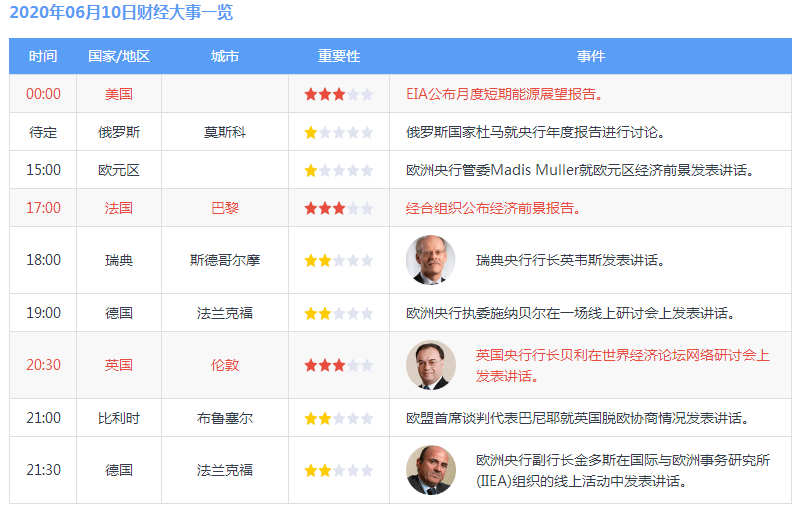This screenshot has width=804, height=512.
Task: Click the 时间 column header
Action: tap(43, 56)
